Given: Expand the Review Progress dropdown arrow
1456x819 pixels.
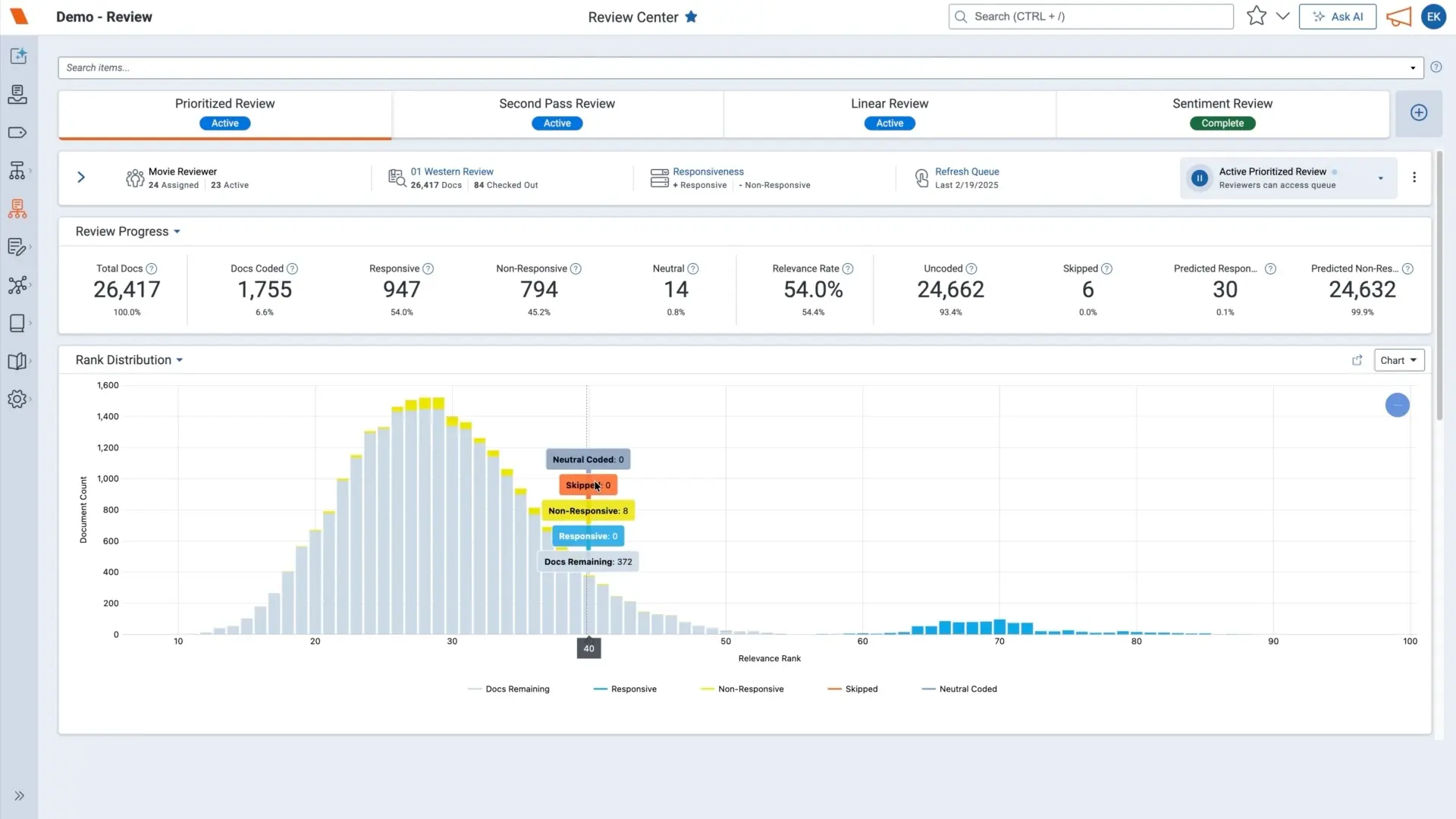Looking at the screenshot, I should tap(177, 232).
